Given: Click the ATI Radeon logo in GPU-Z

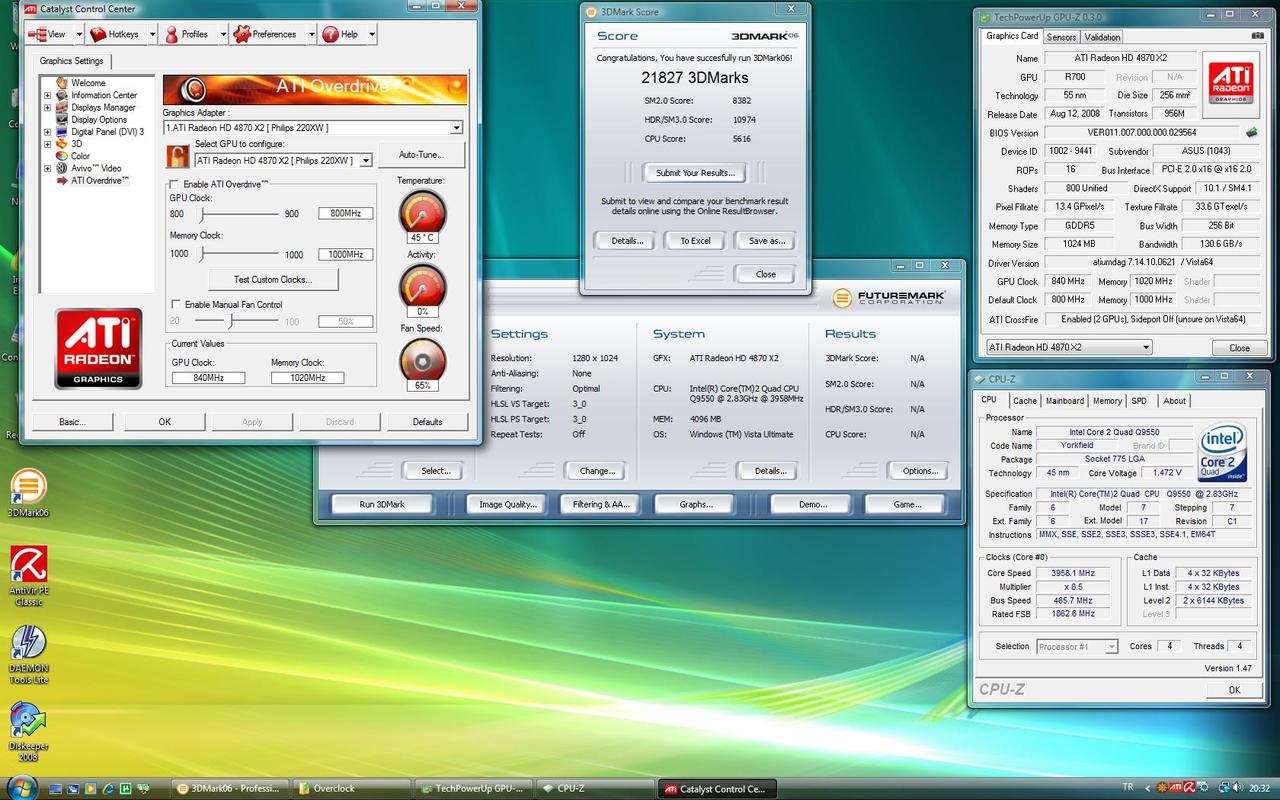Looking at the screenshot, I should [x=1231, y=84].
